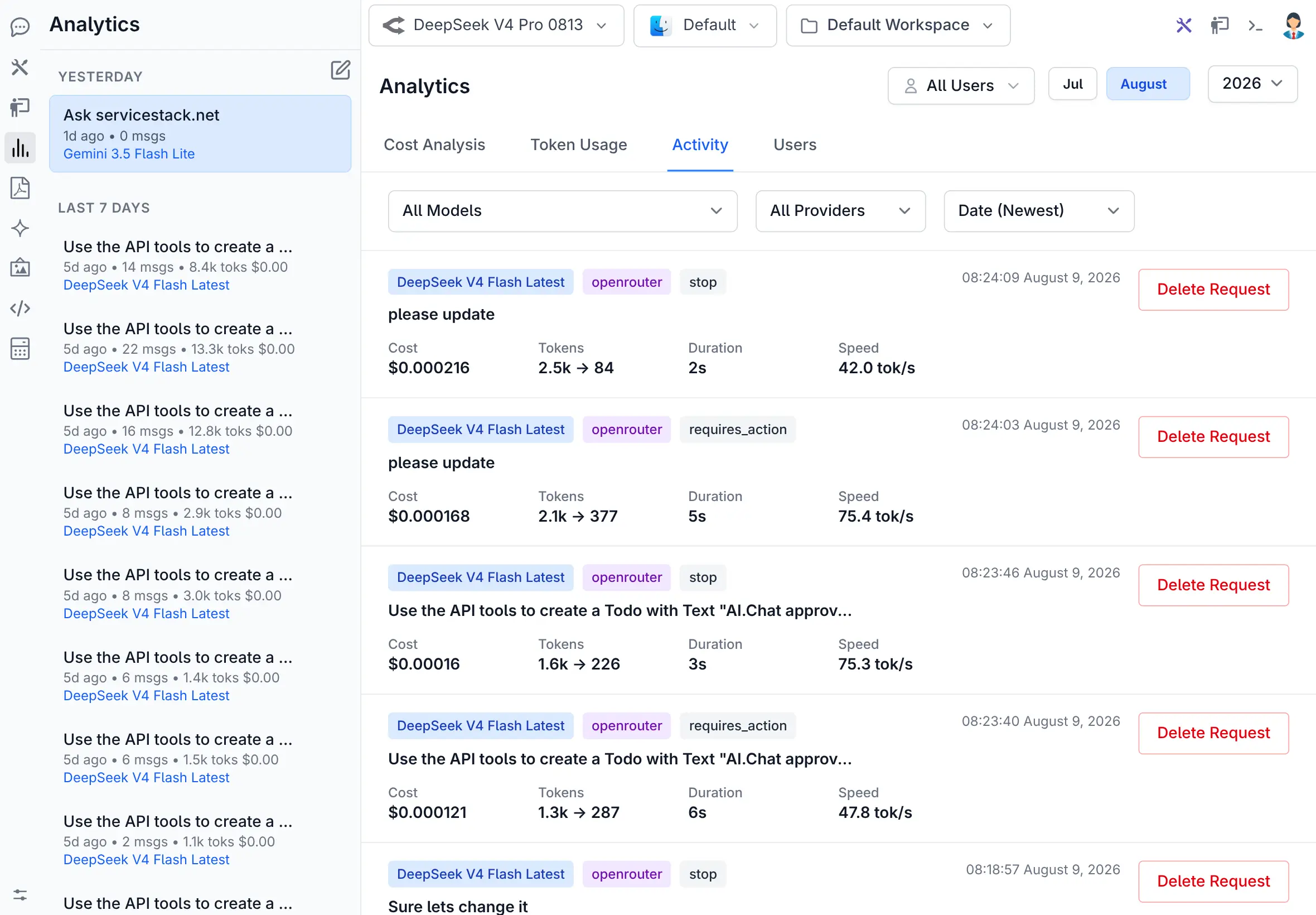Viewport: 1316px width, 915px height.
Task: Open the calculator sidebar icon
Action: tap(20, 349)
